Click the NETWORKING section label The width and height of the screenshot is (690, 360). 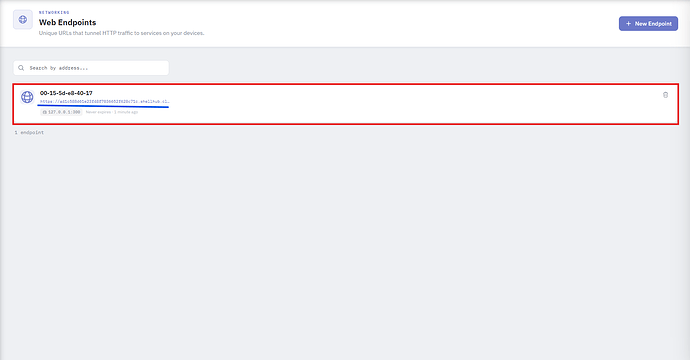[54, 12]
